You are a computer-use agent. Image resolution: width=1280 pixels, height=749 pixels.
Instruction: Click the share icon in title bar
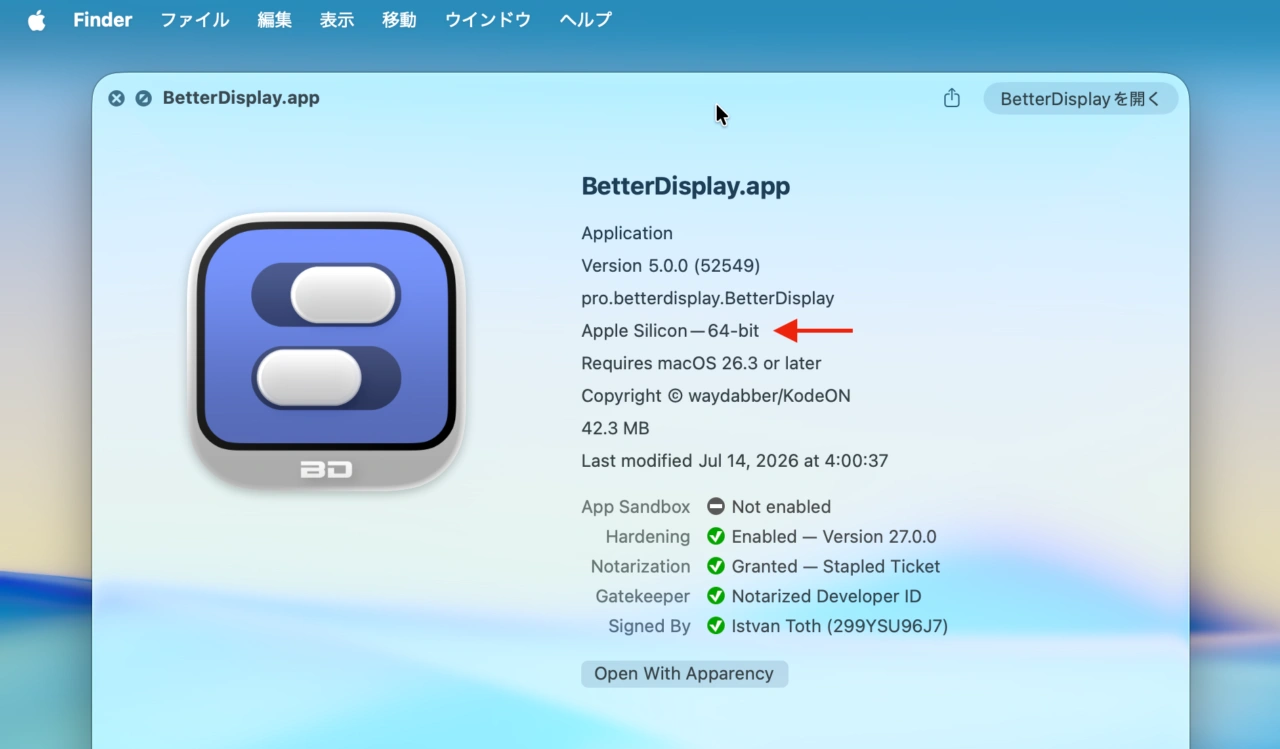[x=952, y=98]
